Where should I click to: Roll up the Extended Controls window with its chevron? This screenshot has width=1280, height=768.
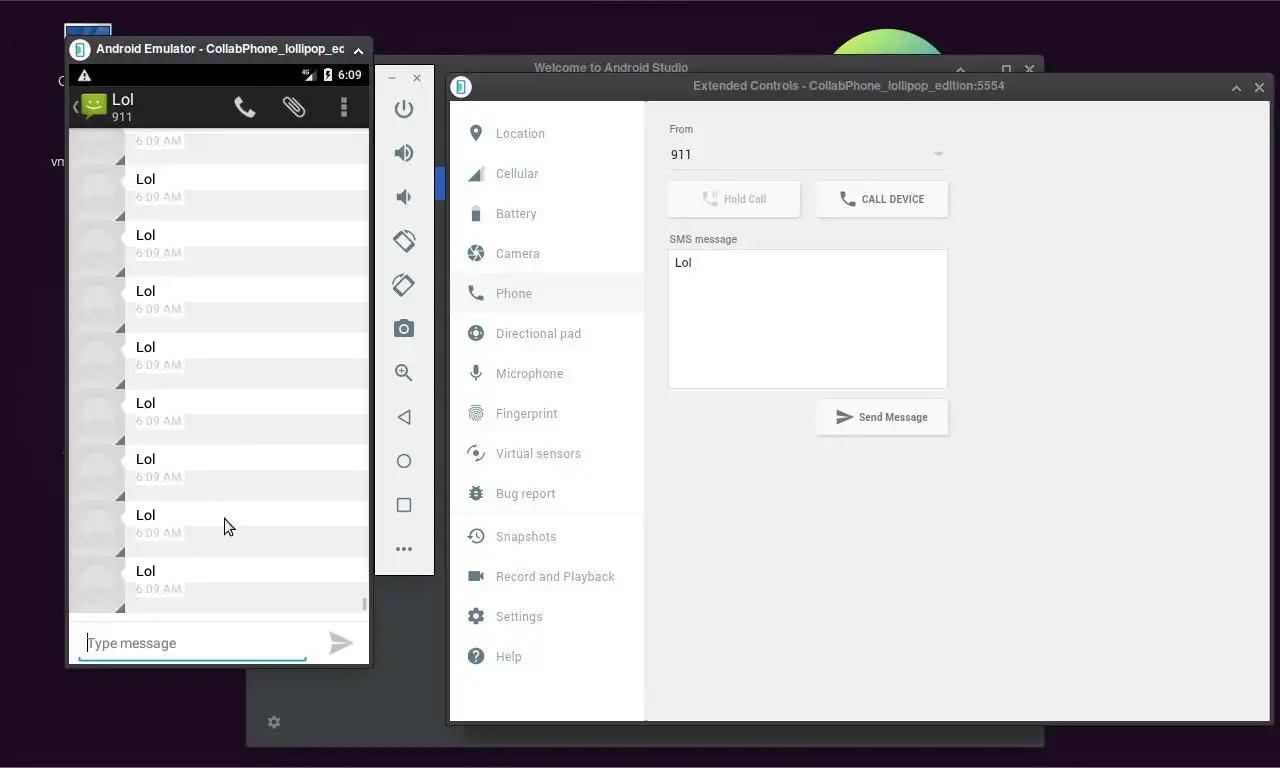[x=1236, y=88]
